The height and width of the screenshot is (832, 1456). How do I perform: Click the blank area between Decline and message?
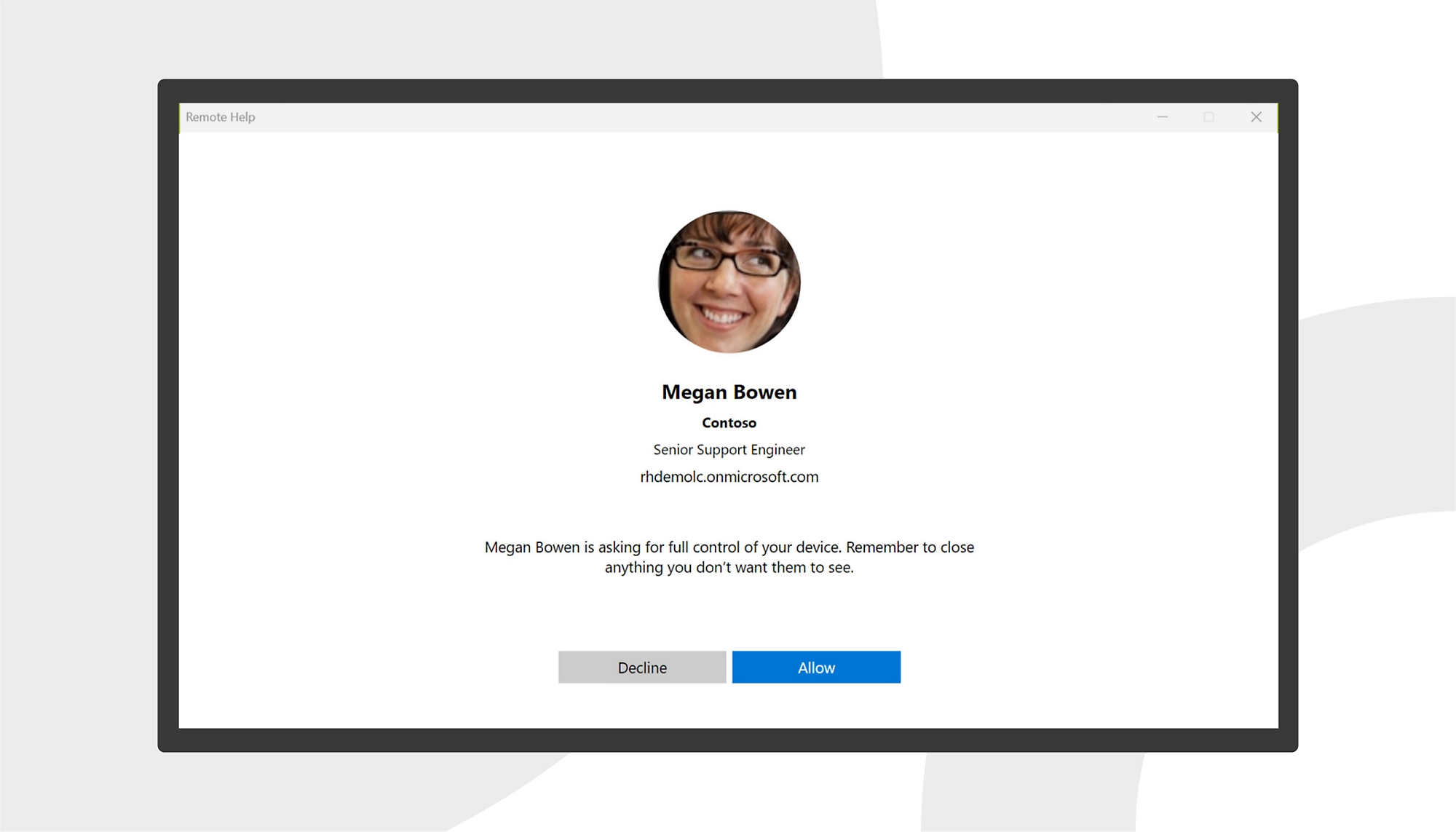click(x=641, y=615)
